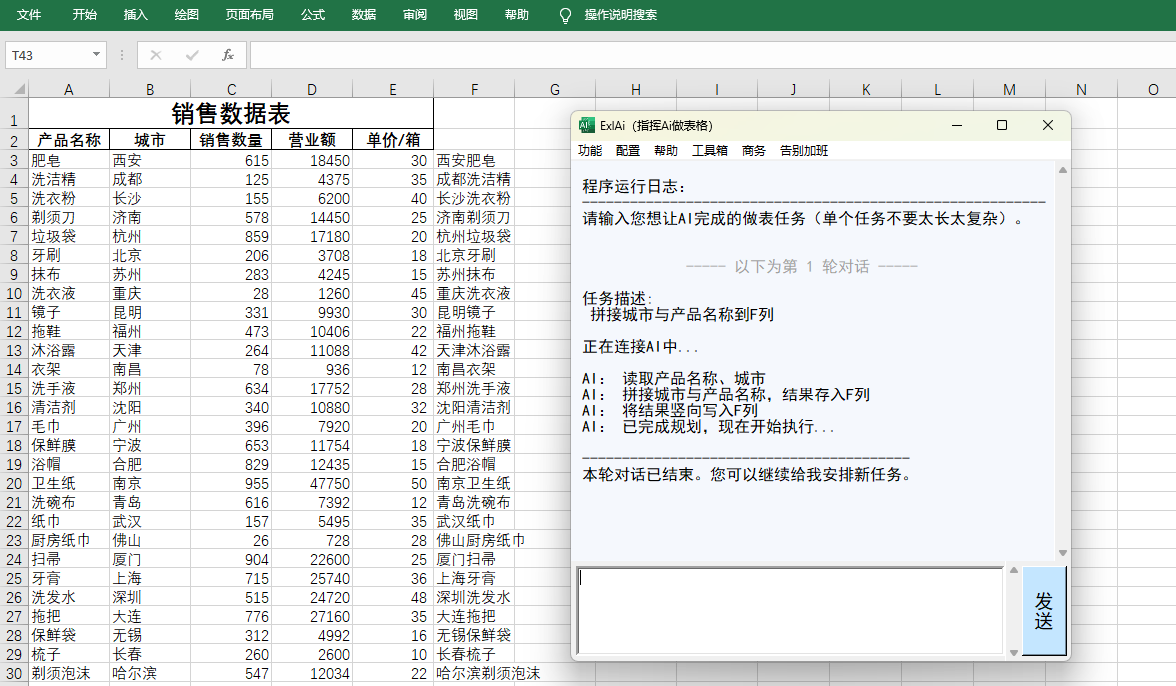Click the log area scroll down arrow
This screenshot has height=686, width=1176.
pos(1063,553)
